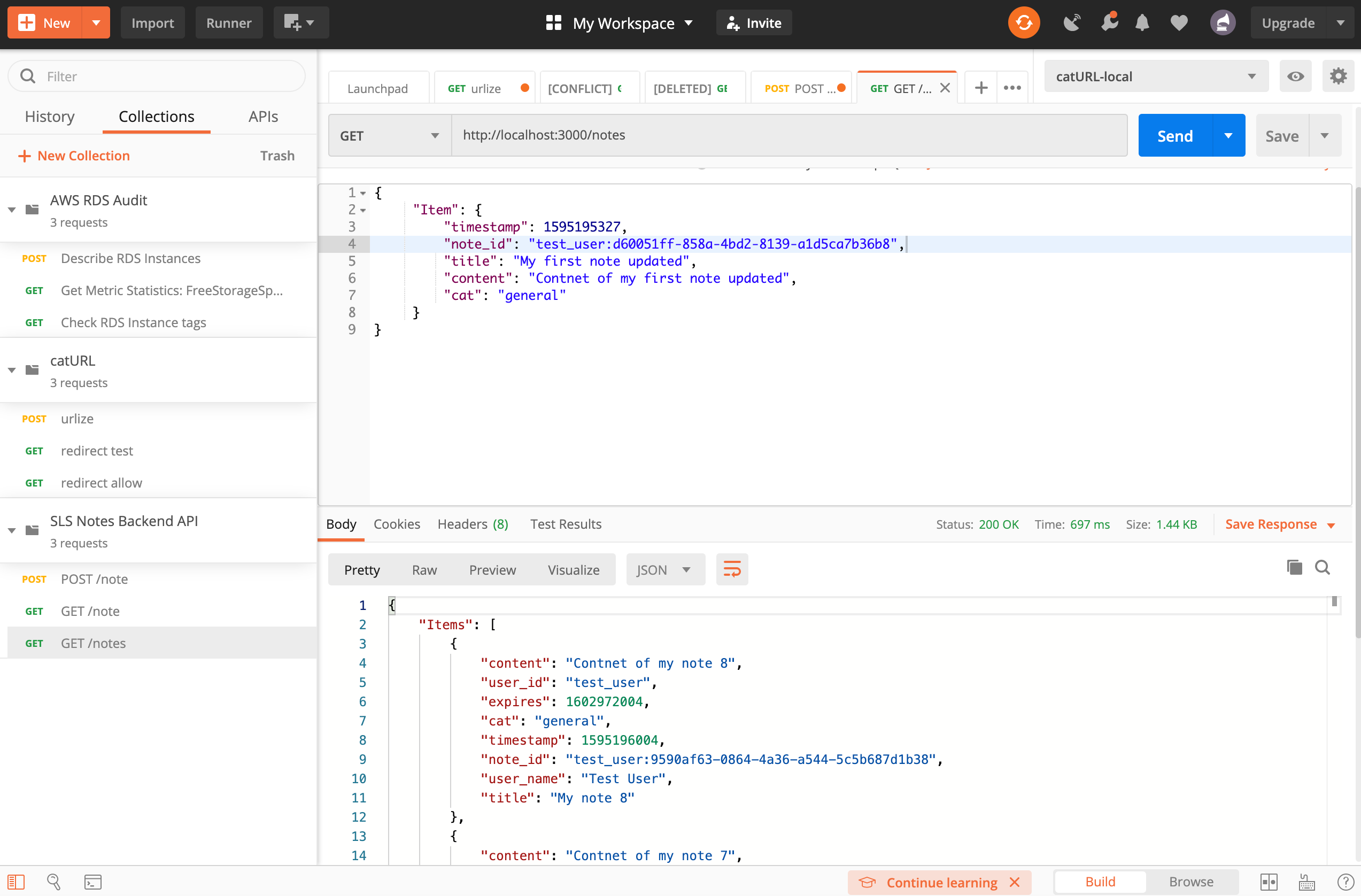Open the notifications bell

(1142, 23)
